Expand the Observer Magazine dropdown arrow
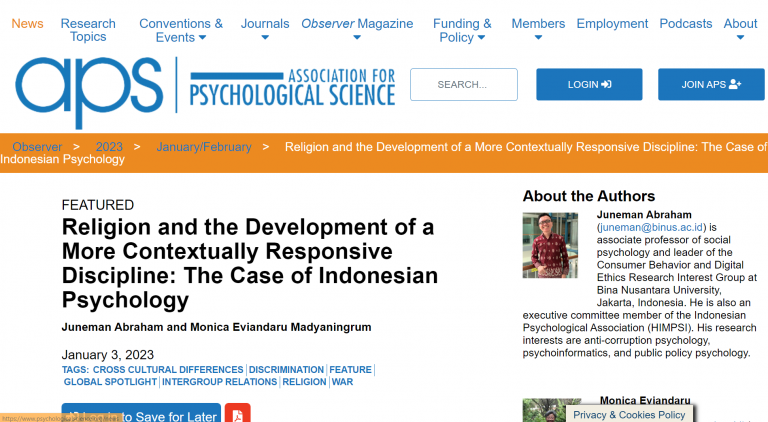Image resolution: width=768 pixels, height=422 pixels. point(357,38)
